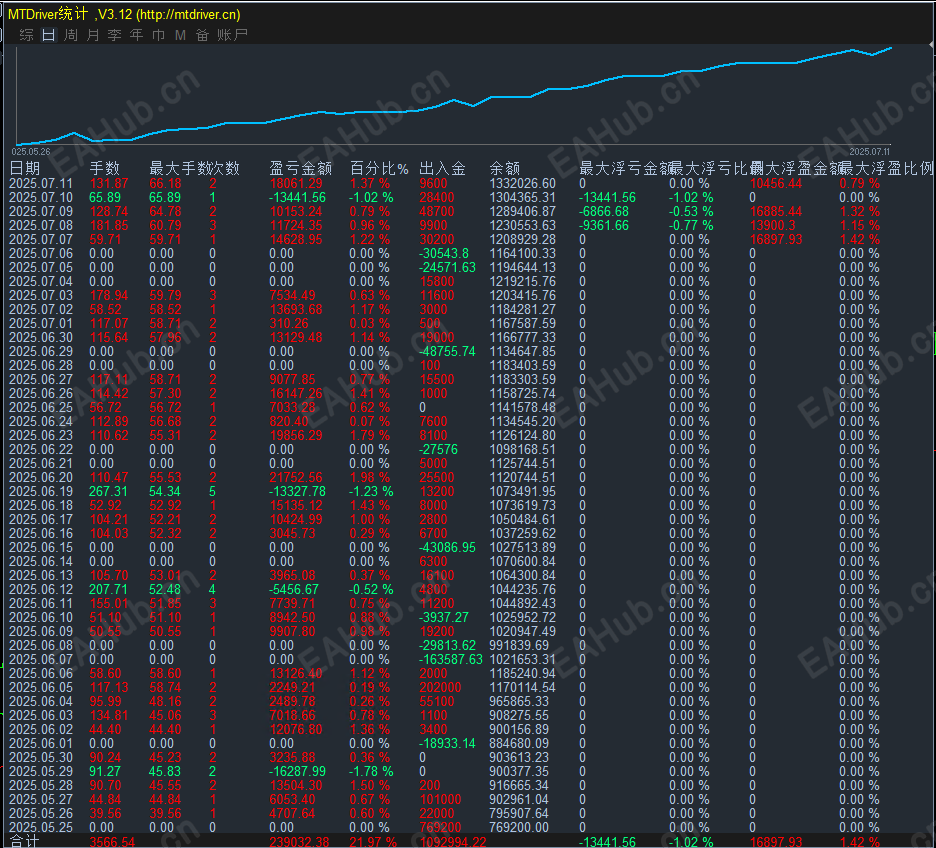Switch to the 月 monthly view
Image resolution: width=936 pixels, height=848 pixels.
pyautogui.click(x=92, y=33)
